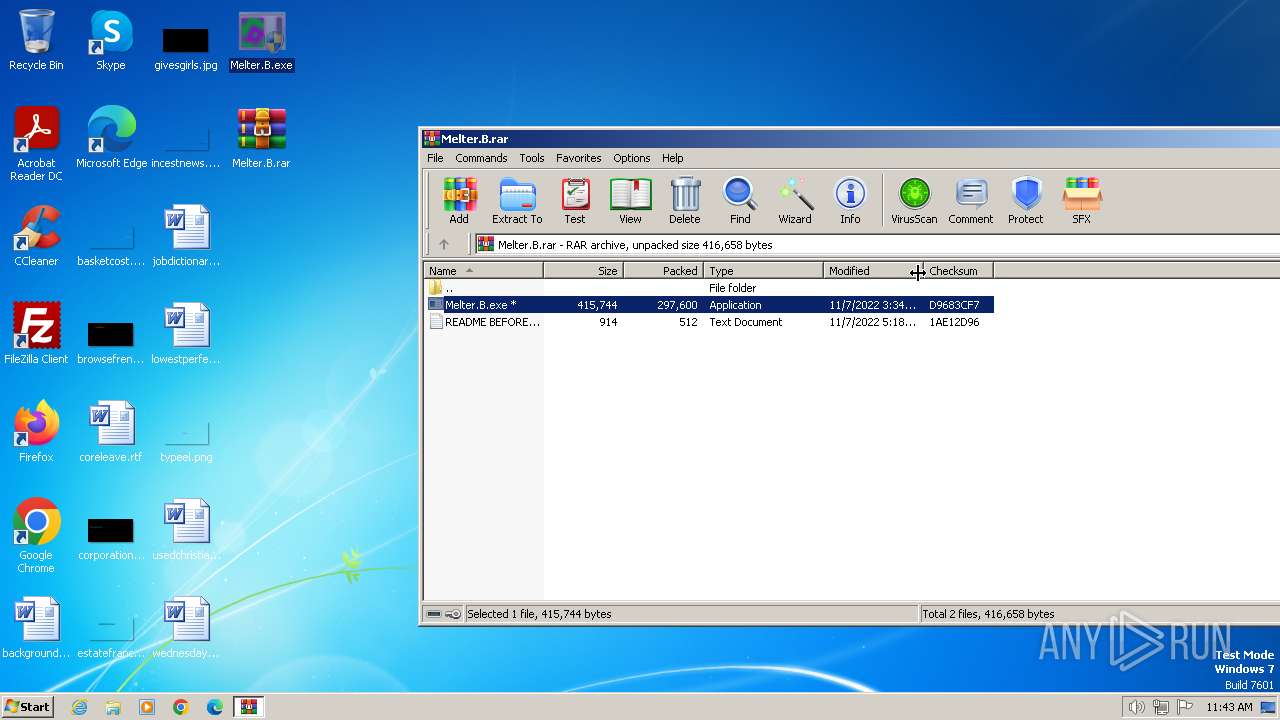The height and width of the screenshot is (720, 1280).
Task: Click the Skype desktop shortcut
Action: pyautogui.click(x=111, y=40)
